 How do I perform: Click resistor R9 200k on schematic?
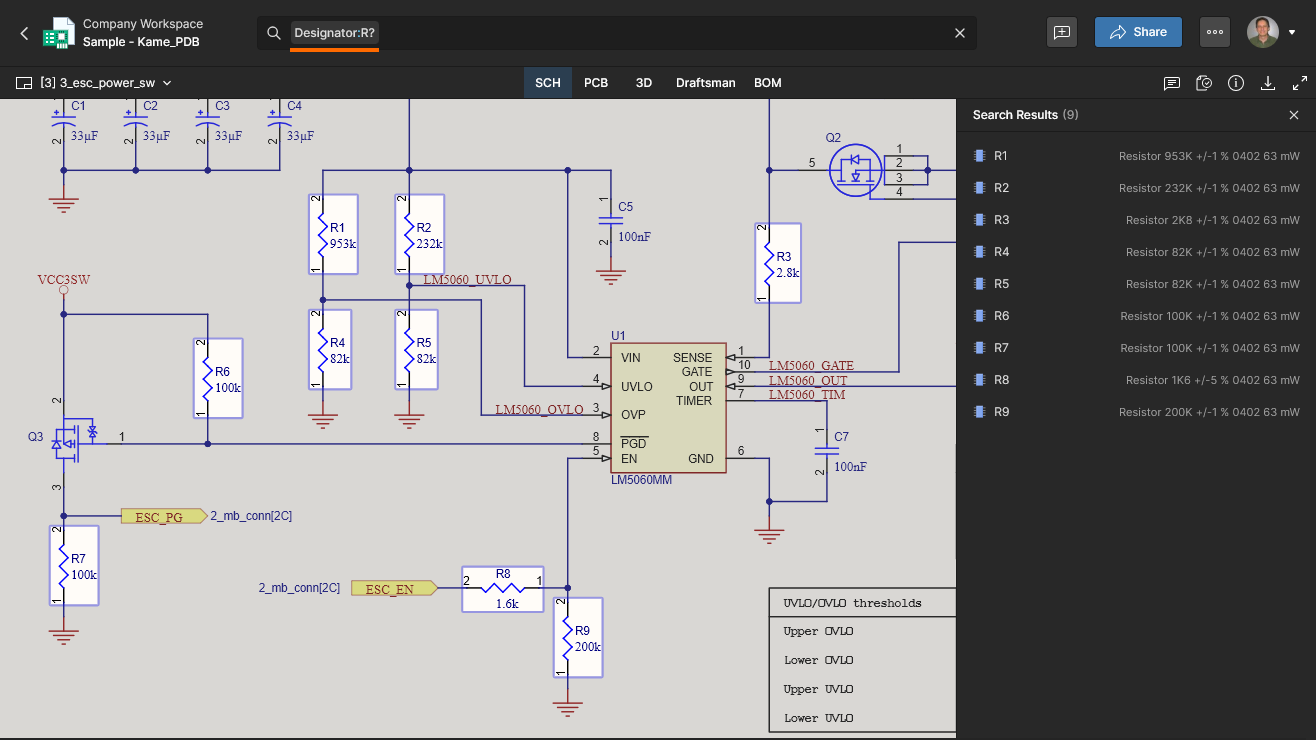click(579, 637)
